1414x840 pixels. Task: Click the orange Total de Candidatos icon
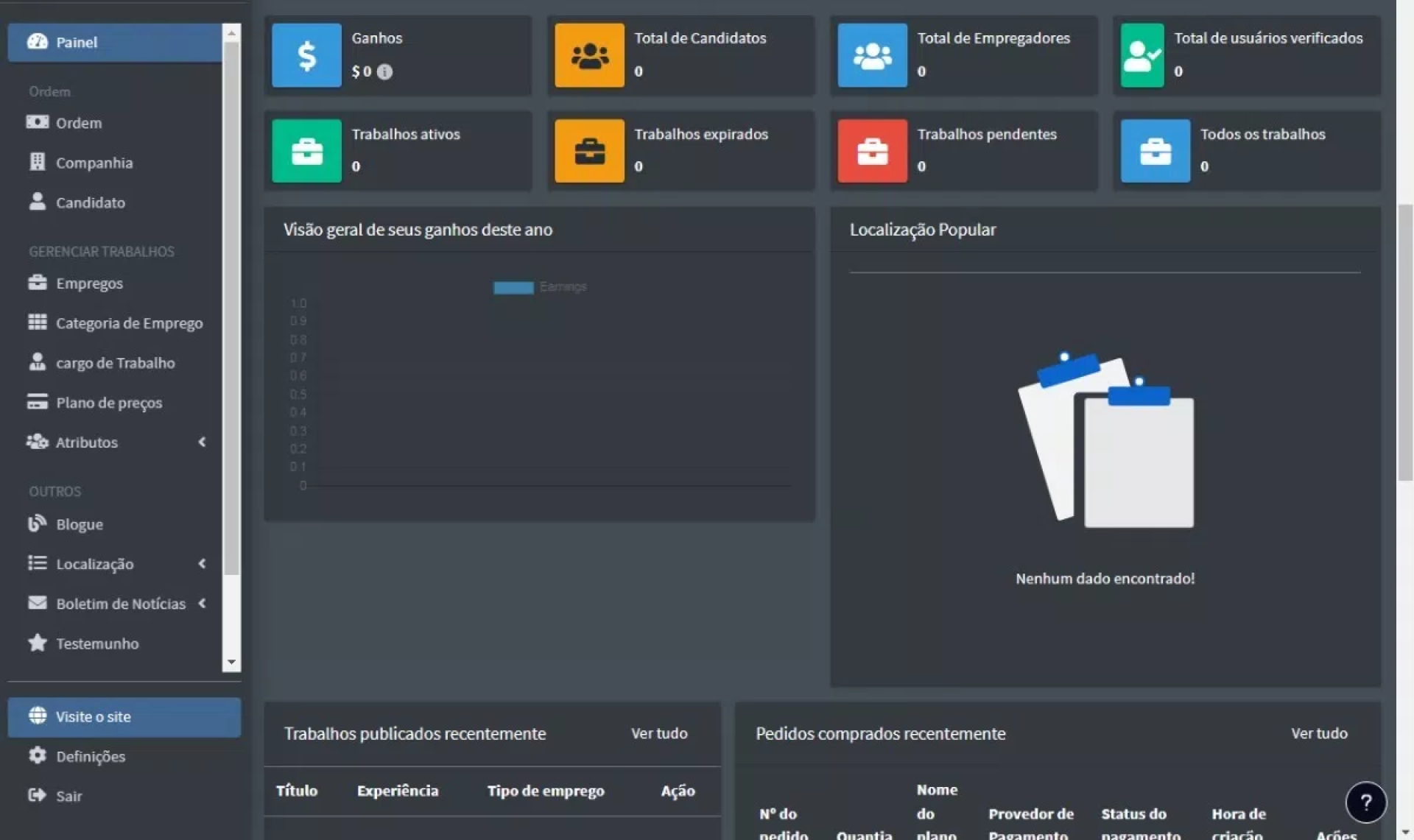click(589, 55)
